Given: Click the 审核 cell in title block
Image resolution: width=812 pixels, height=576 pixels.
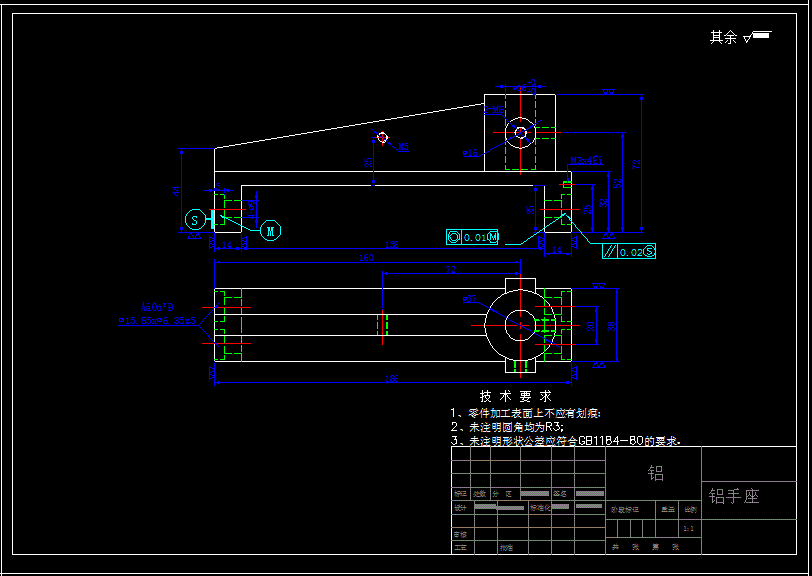Looking at the screenshot, I should 460,534.
